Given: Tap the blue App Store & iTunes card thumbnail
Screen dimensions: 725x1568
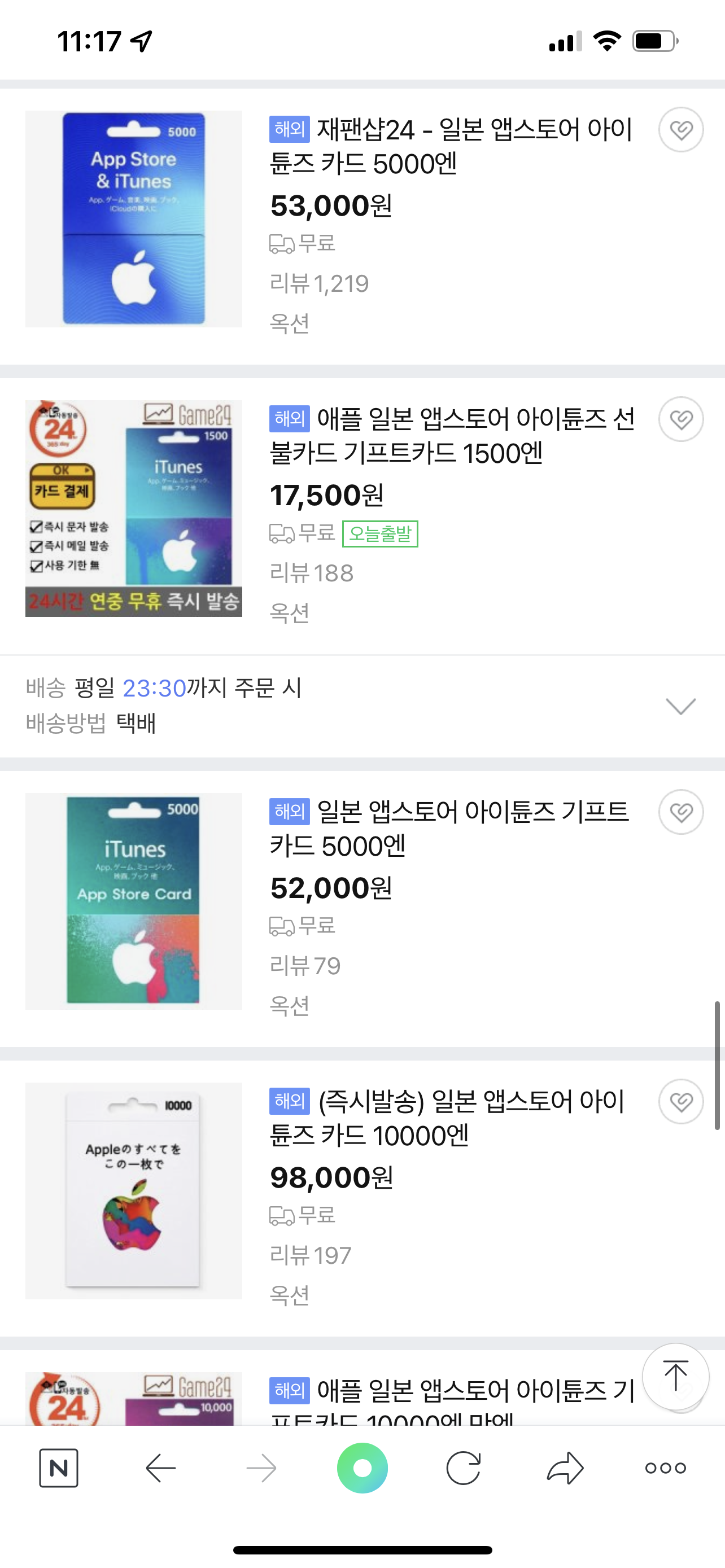Looking at the screenshot, I should (134, 219).
